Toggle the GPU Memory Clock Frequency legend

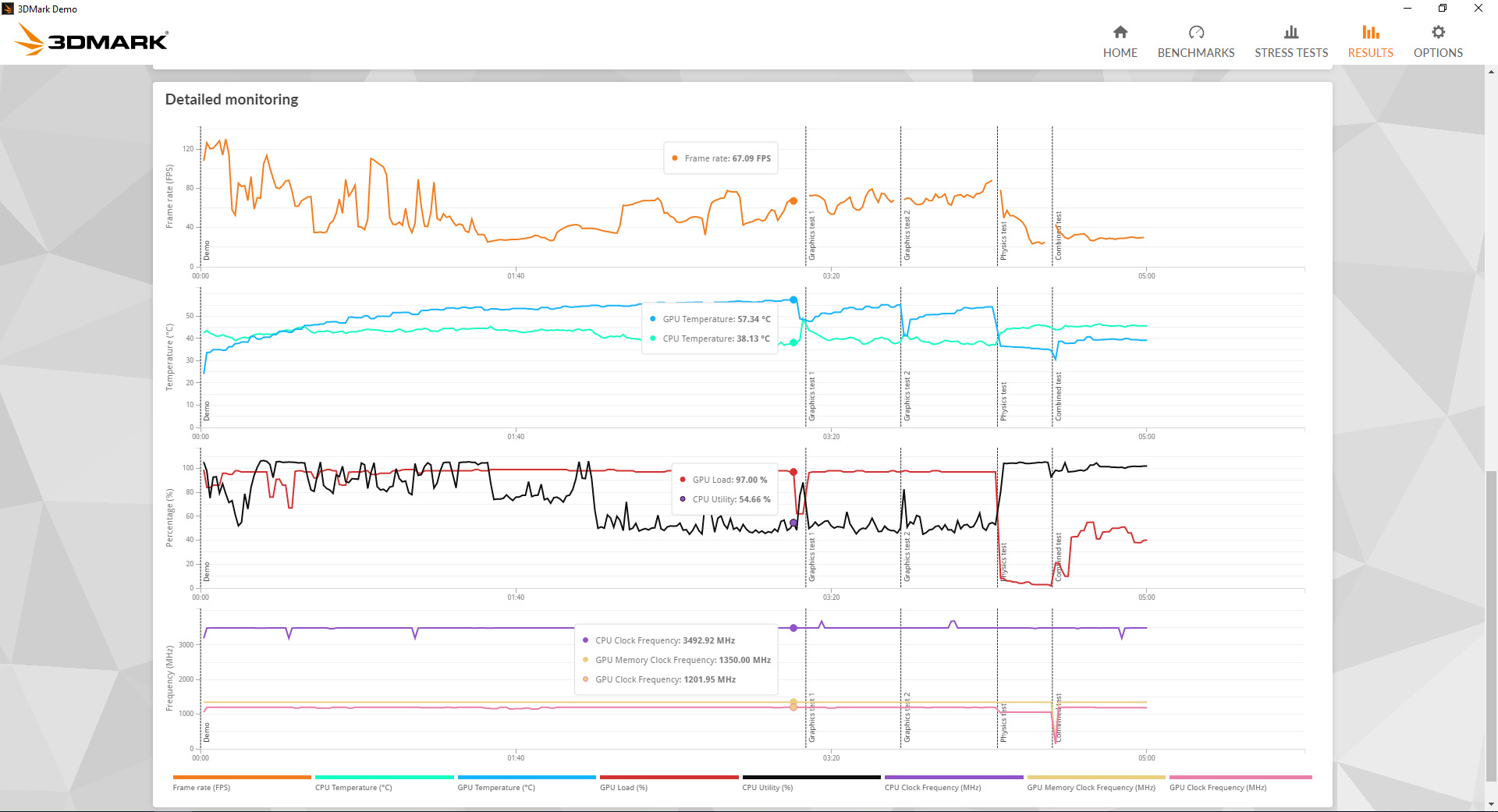pos(1096,783)
